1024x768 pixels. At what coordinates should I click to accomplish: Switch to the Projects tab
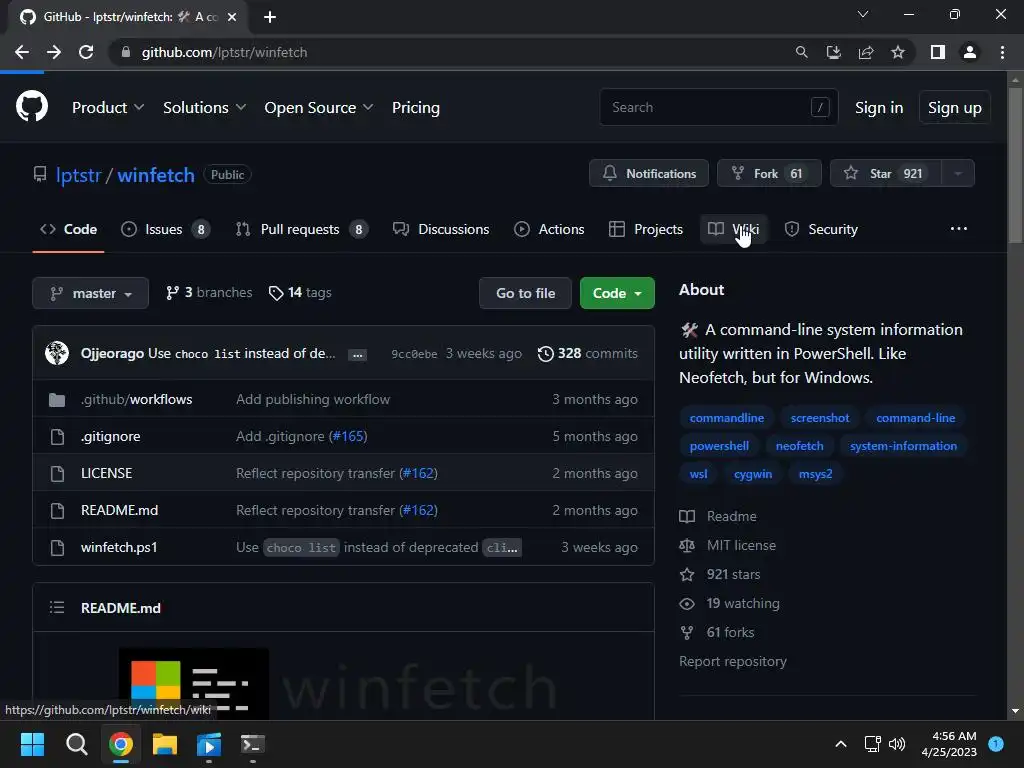(646, 229)
